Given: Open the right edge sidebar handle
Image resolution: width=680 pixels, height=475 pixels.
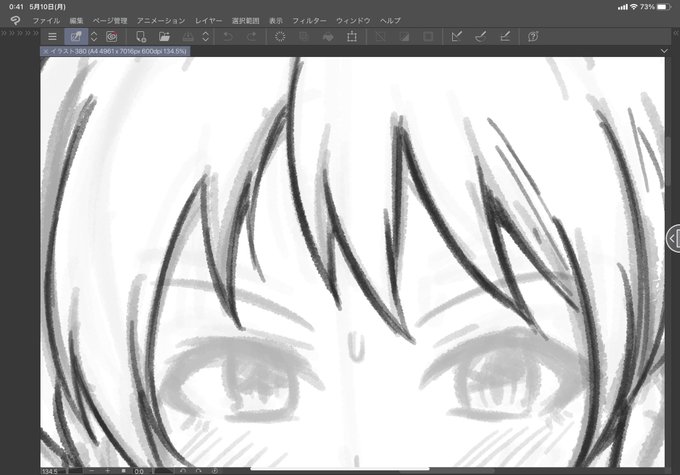Looking at the screenshot, I should click(673, 238).
